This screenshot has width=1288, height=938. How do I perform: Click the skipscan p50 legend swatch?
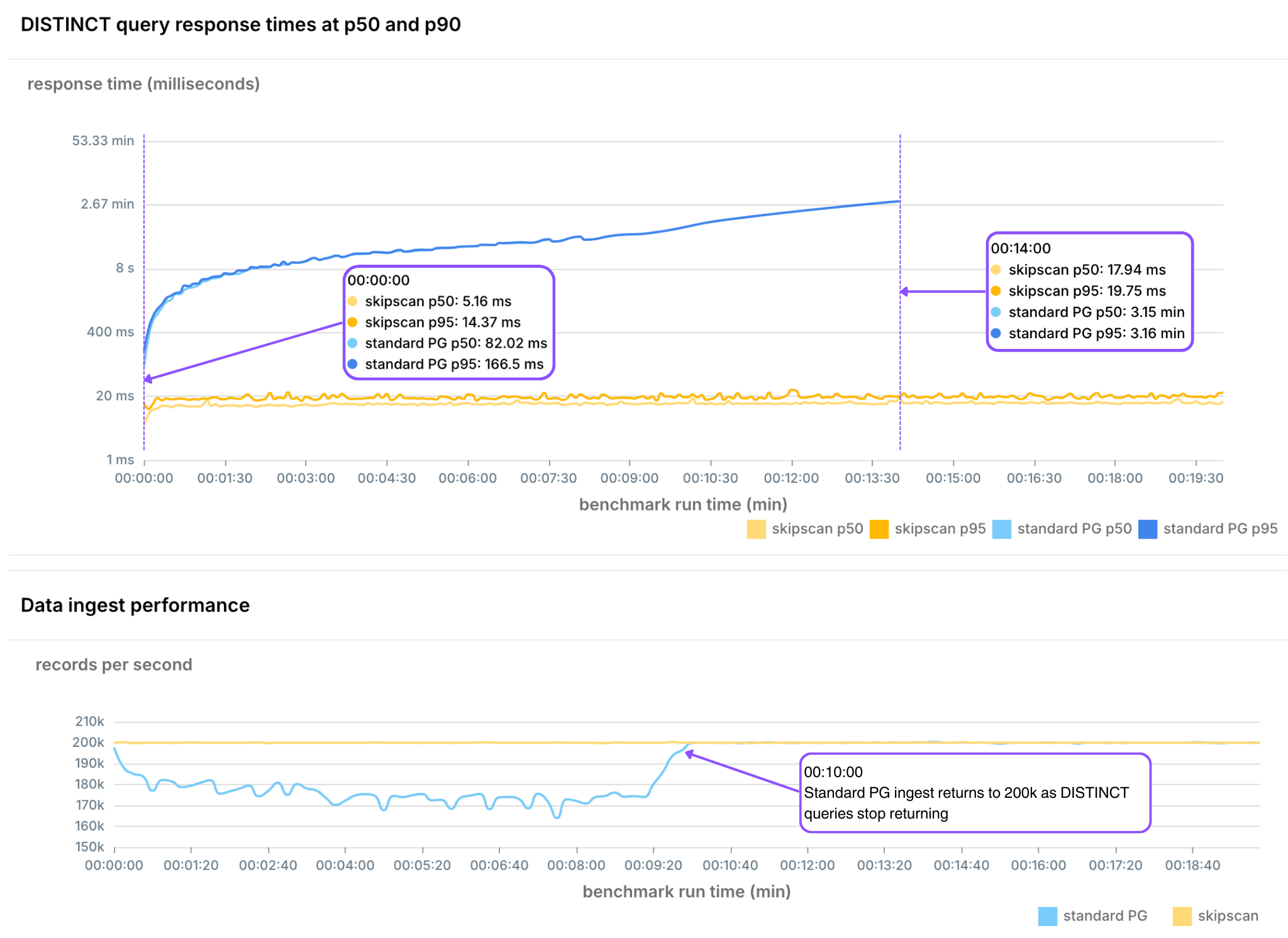pos(756,529)
